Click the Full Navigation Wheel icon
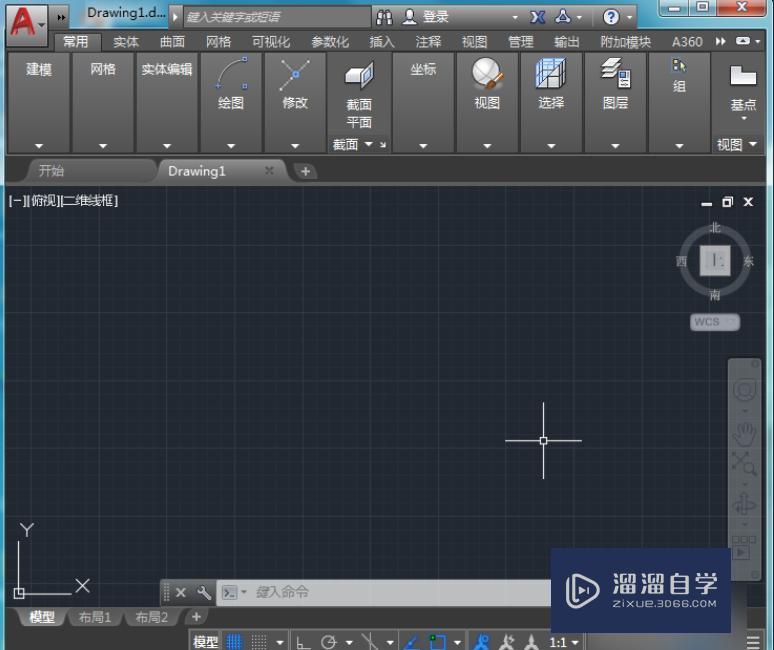774x650 pixels. click(744, 391)
